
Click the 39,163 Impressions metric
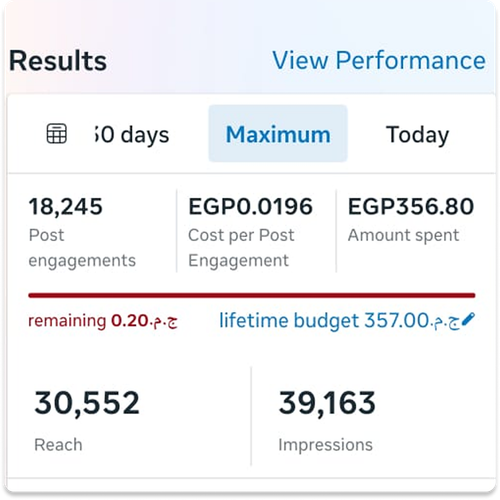click(x=327, y=420)
